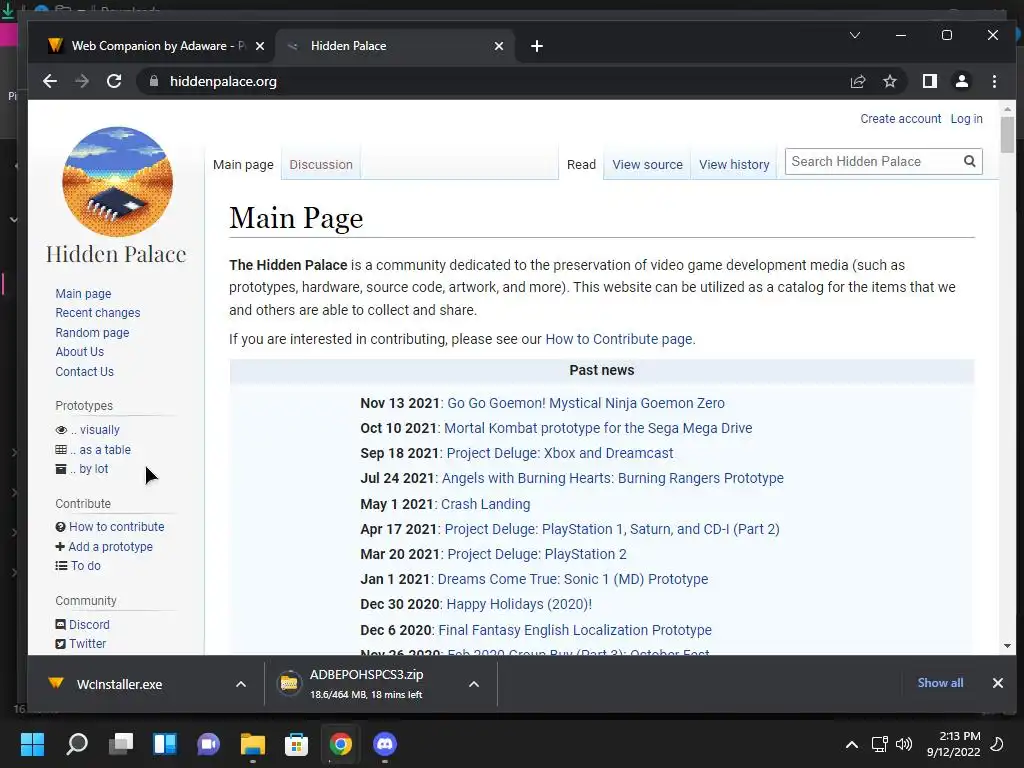Open the To do link
Viewport: 1024px width, 768px height.
pyautogui.click(x=86, y=566)
